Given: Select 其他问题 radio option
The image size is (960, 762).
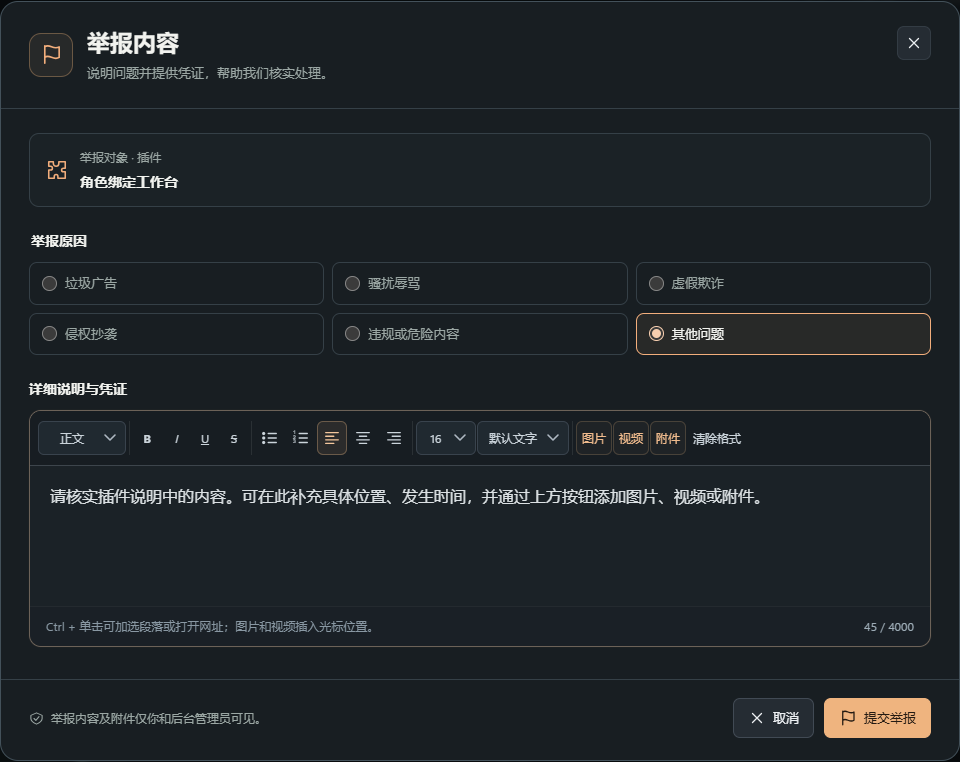Looking at the screenshot, I should click(x=783, y=334).
